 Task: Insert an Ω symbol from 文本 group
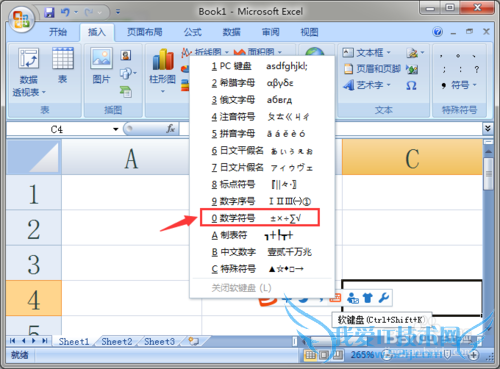[411, 86]
